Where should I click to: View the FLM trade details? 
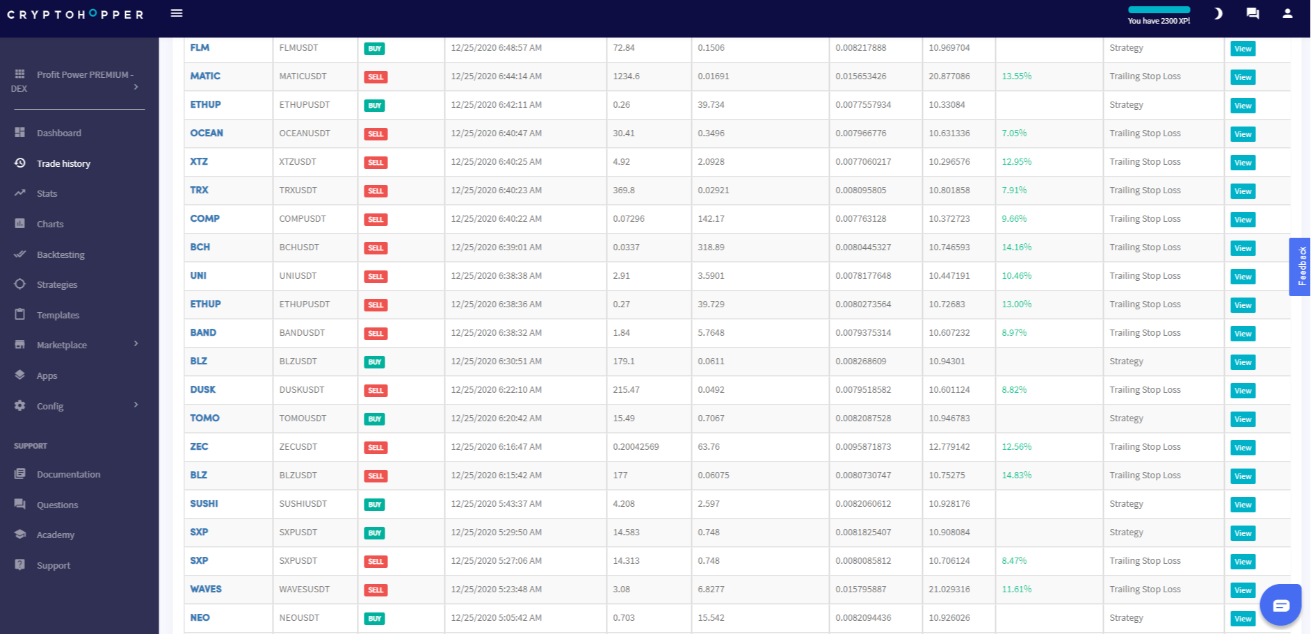pyautogui.click(x=1243, y=48)
